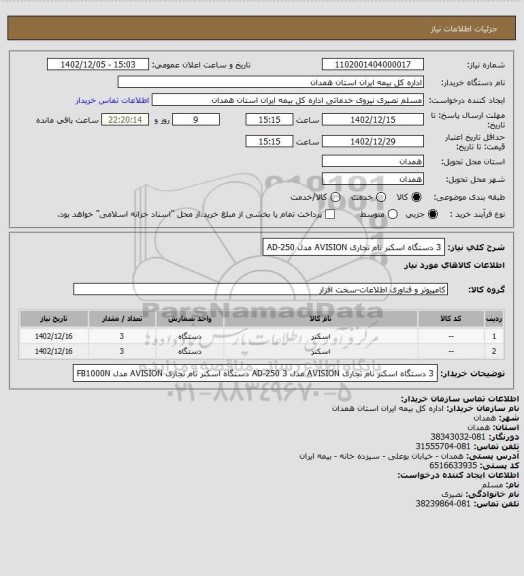
Task: Click the تاریخ نیاز column header
Action: coord(54,319)
